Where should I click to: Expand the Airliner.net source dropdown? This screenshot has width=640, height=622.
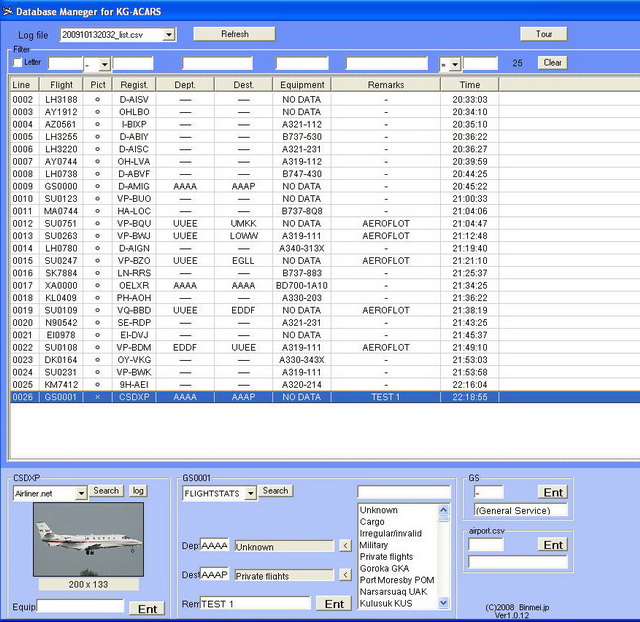click(x=81, y=493)
